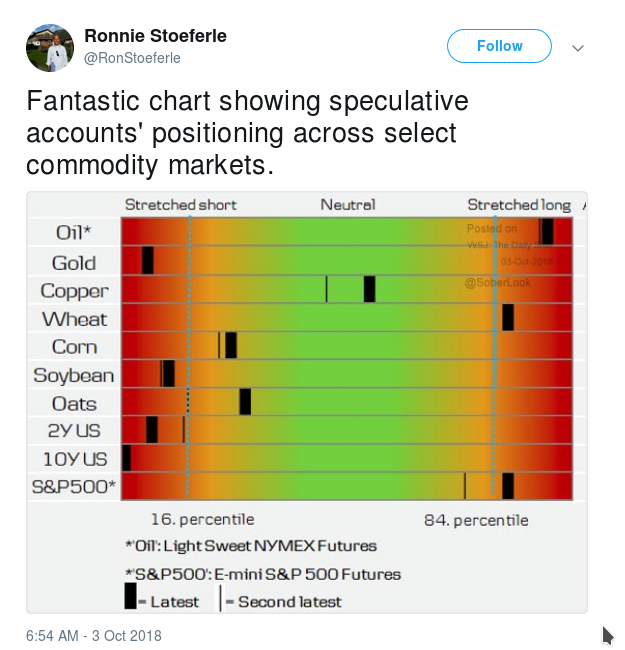Click the 2Y US latest marker
Screen dimensions: 625x650
152,430
